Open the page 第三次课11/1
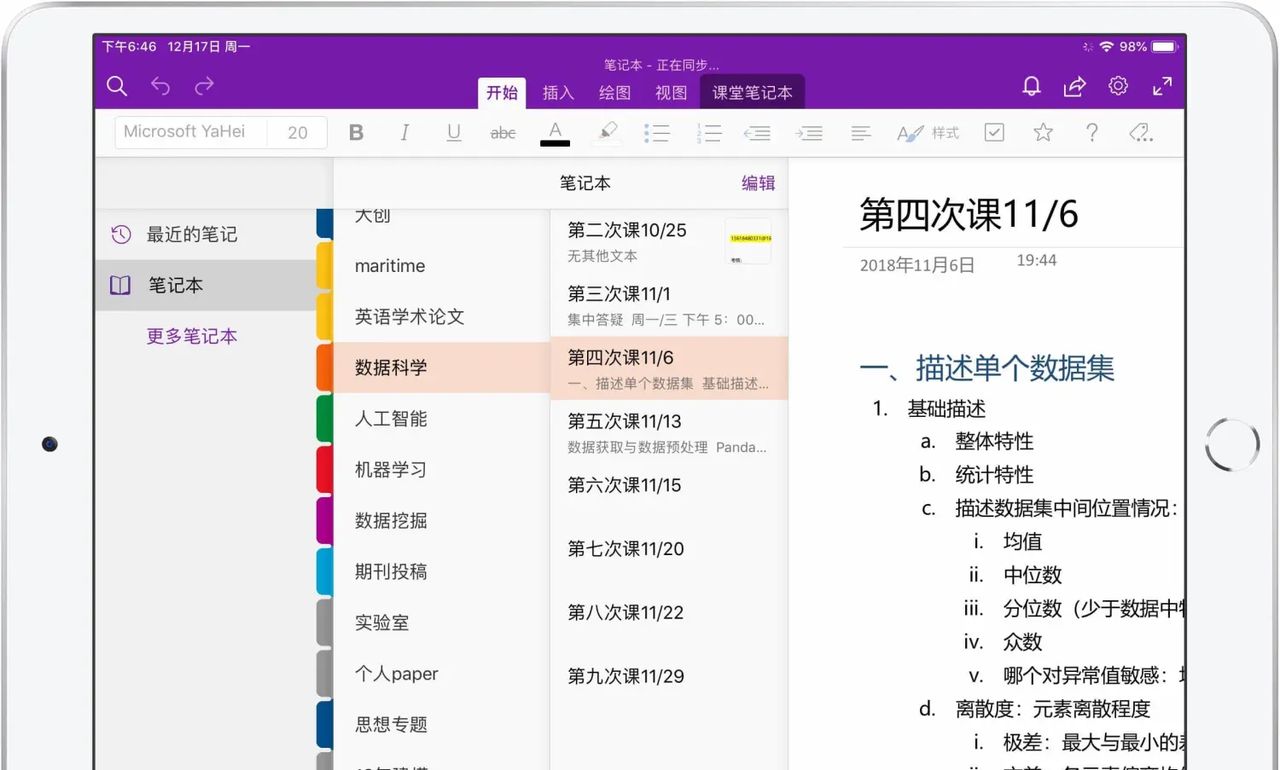The image size is (1280, 770). pyautogui.click(x=669, y=305)
